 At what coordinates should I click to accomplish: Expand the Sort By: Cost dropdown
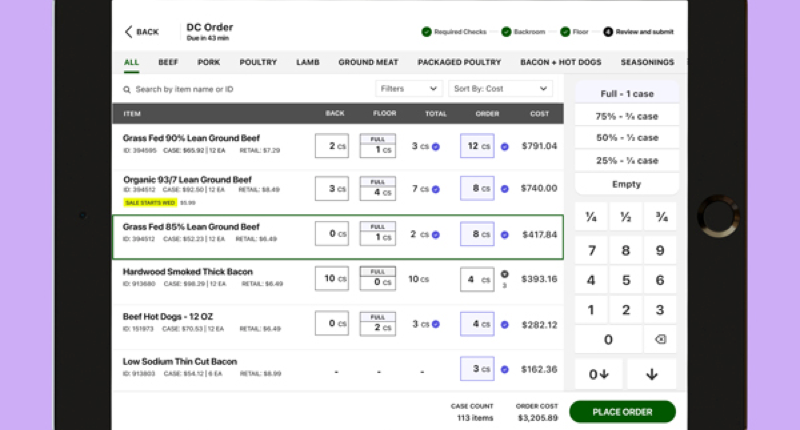(500, 89)
